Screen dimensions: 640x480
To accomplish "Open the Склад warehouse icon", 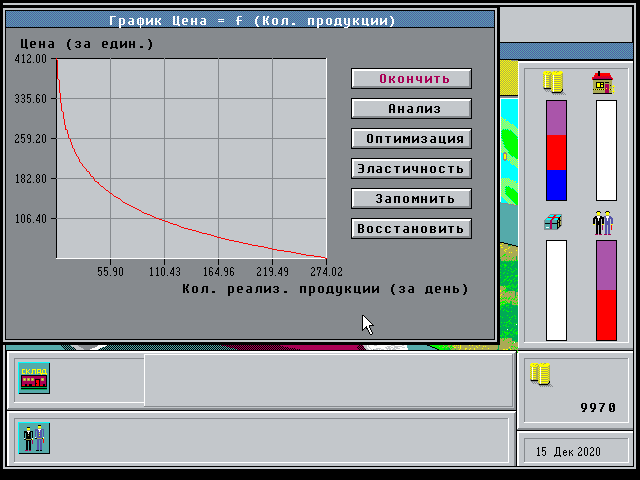I will (34, 378).
